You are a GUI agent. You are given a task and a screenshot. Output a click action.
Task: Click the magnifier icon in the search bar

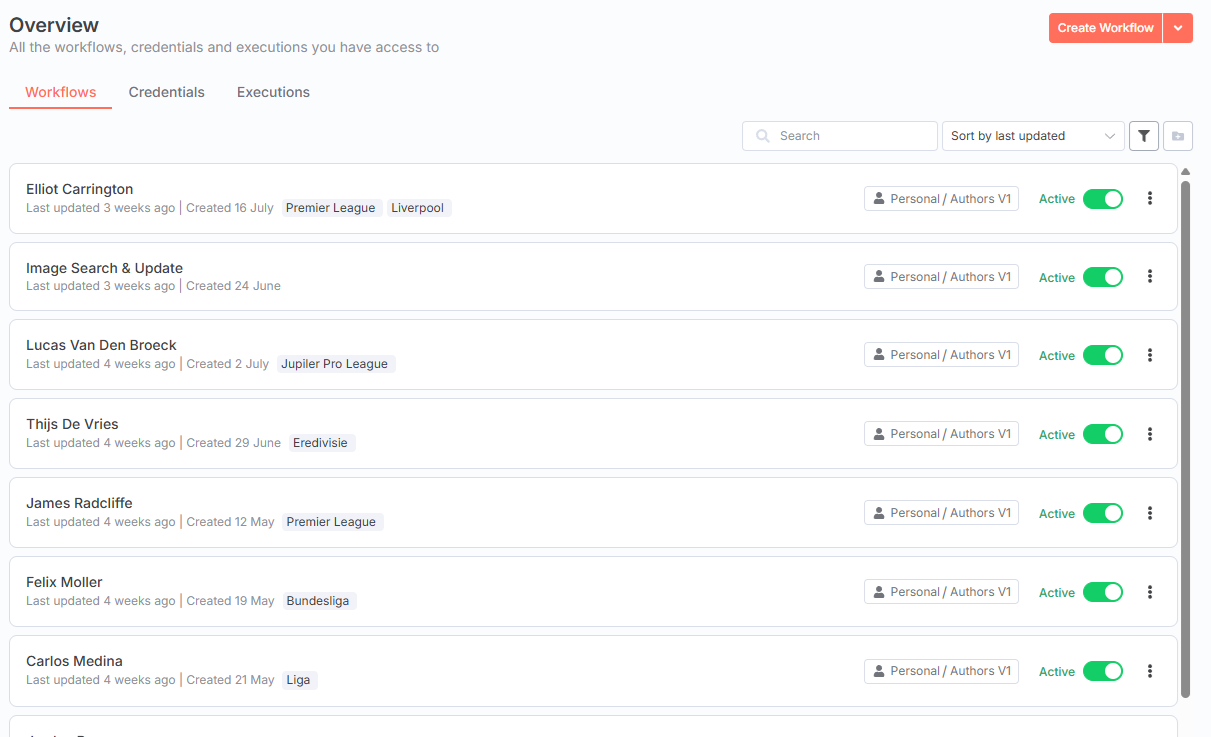[762, 135]
